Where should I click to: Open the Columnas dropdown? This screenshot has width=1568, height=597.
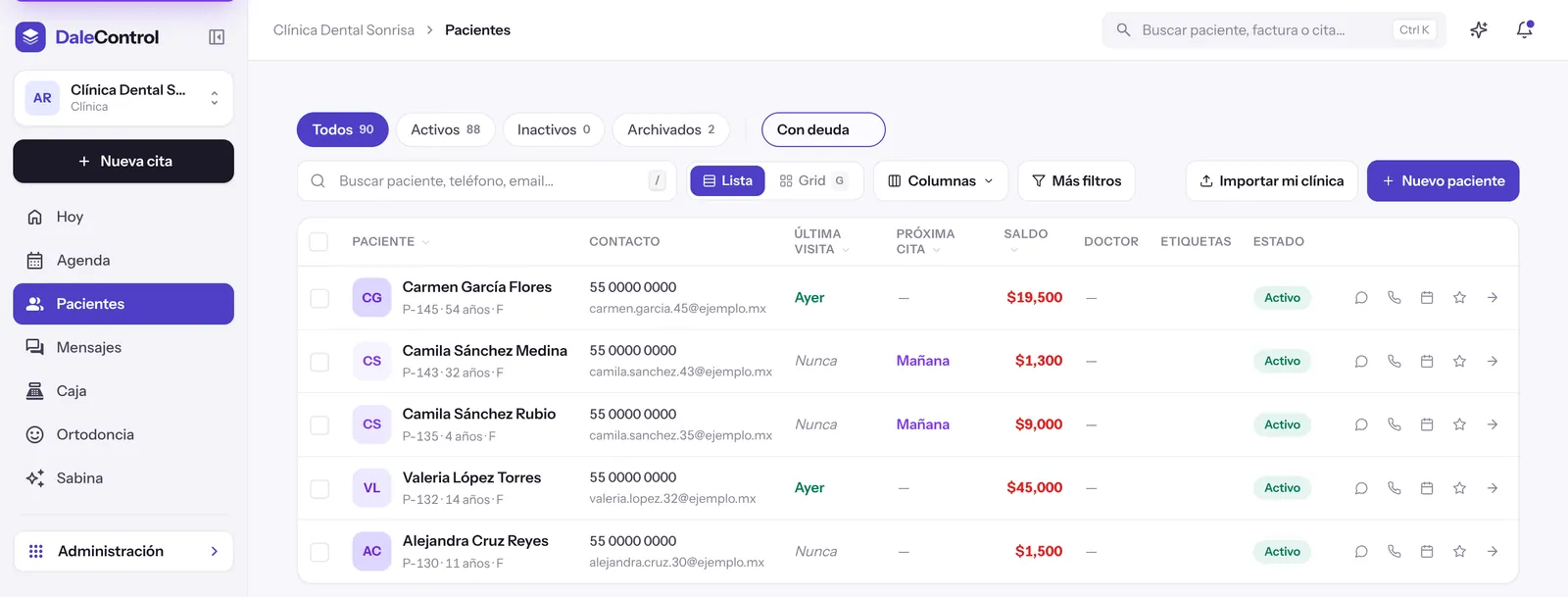pos(941,180)
